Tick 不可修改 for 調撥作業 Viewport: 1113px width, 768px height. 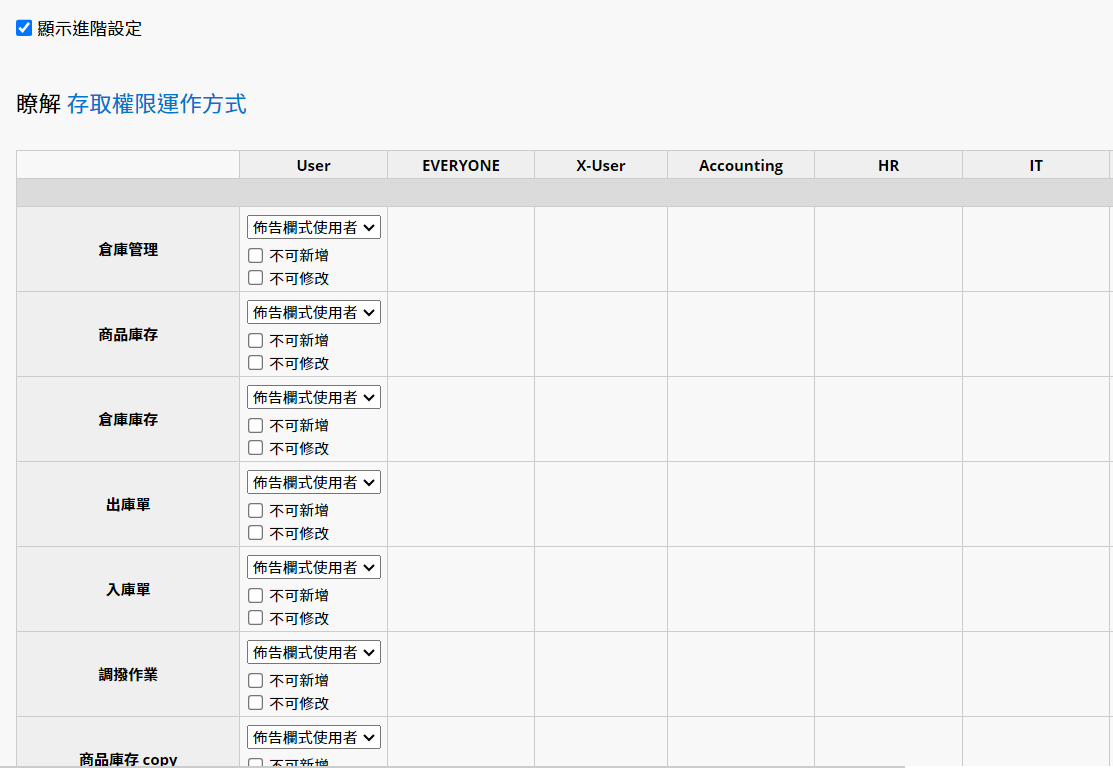pyautogui.click(x=256, y=703)
